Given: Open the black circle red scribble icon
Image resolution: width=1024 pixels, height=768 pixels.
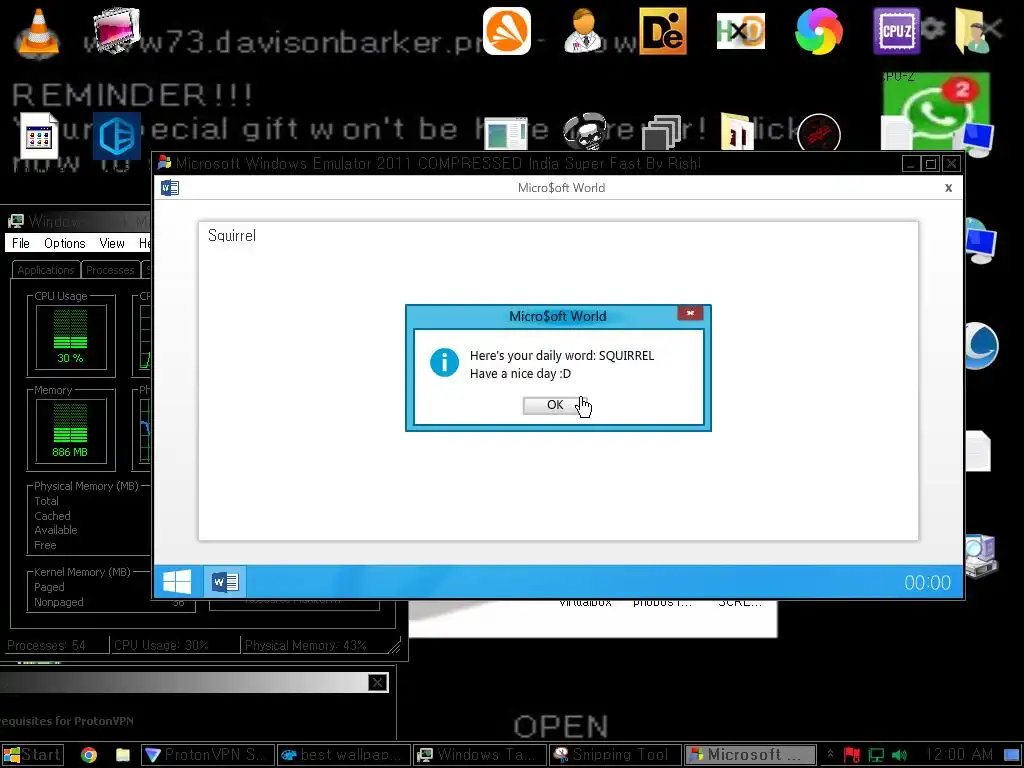Looking at the screenshot, I should coord(819,133).
